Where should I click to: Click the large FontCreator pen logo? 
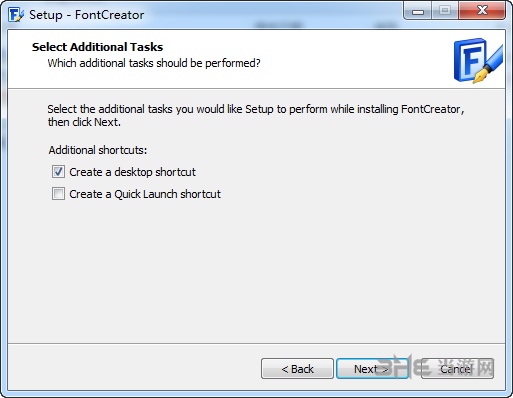pos(478,60)
